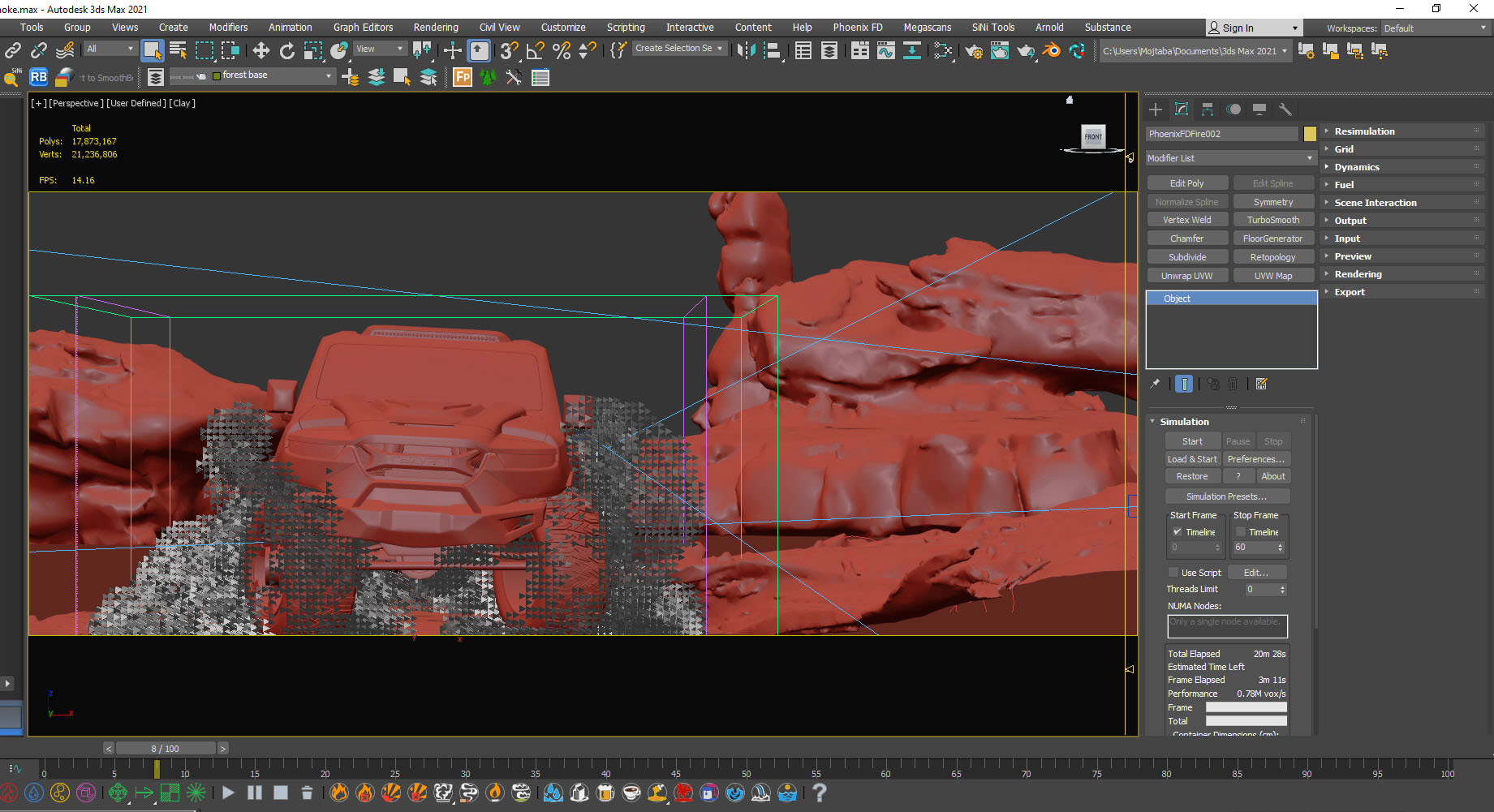The height and width of the screenshot is (812, 1494).
Task: Open the Megascans menu
Action: [928, 28]
